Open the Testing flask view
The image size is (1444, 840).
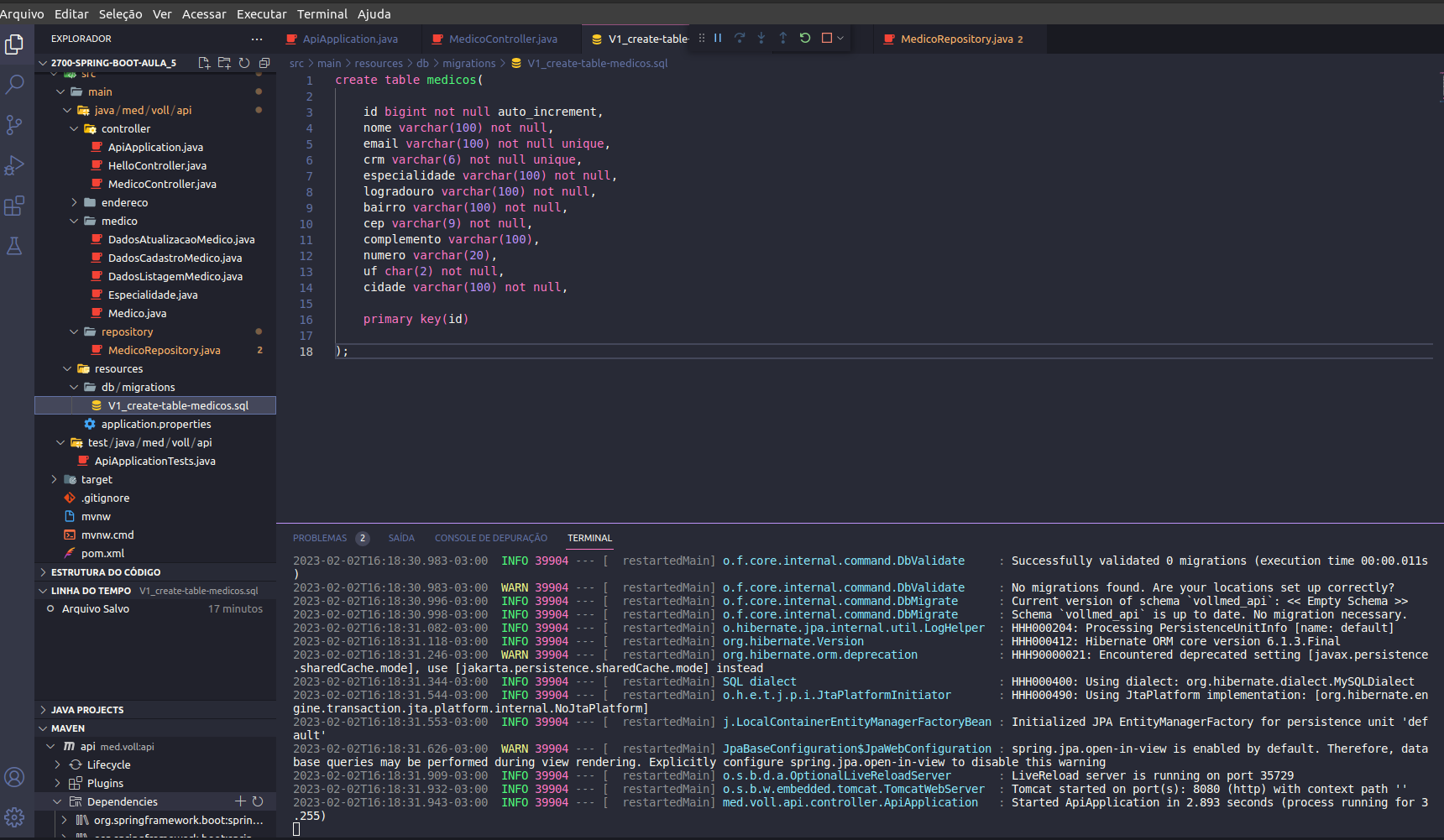point(14,246)
